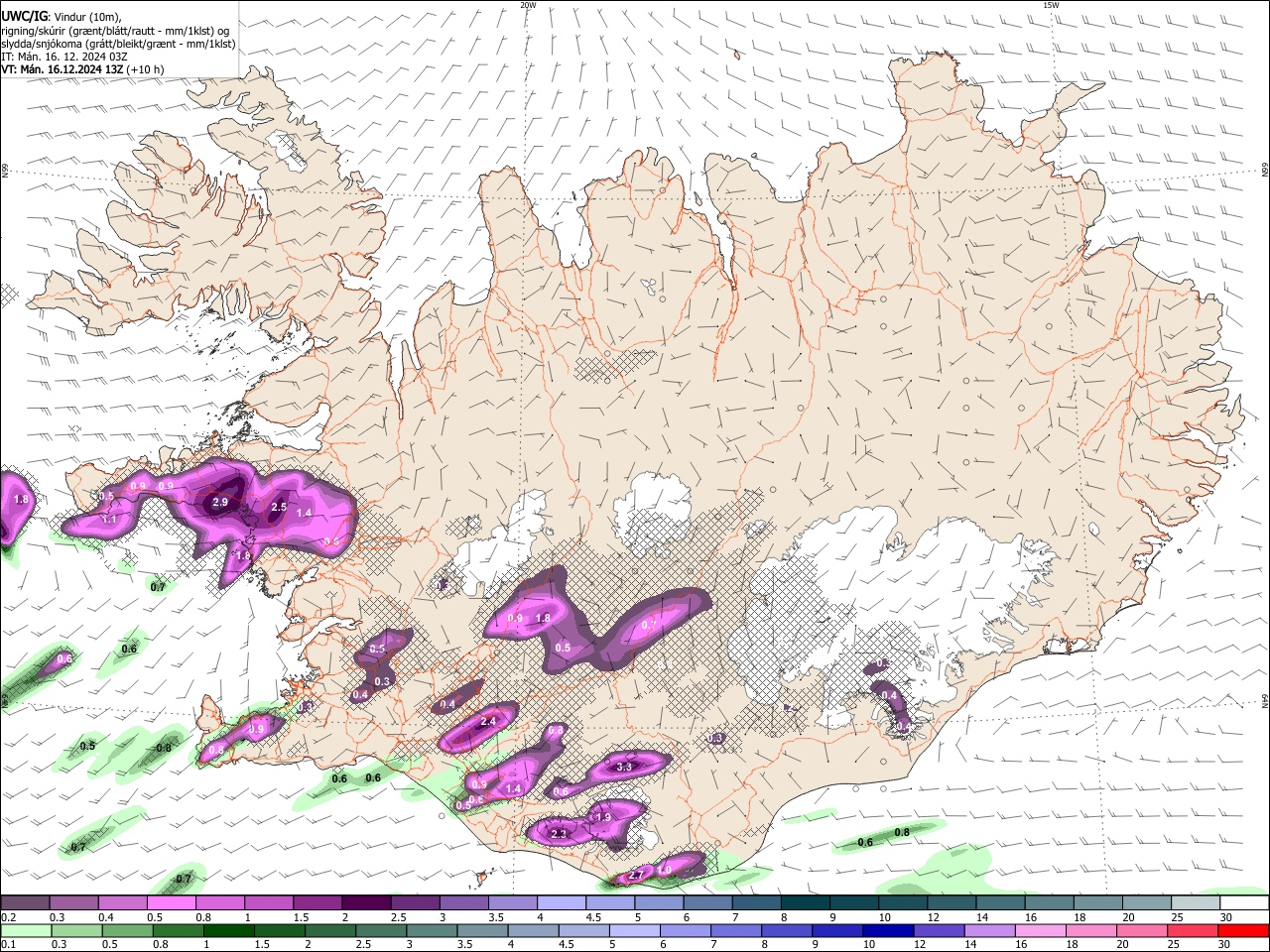Click the UWC/IG title in the header

[x=24, y=17]
